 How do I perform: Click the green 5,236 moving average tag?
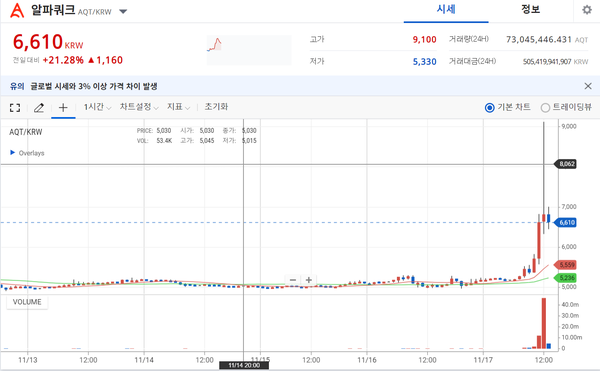click(566, 278)
